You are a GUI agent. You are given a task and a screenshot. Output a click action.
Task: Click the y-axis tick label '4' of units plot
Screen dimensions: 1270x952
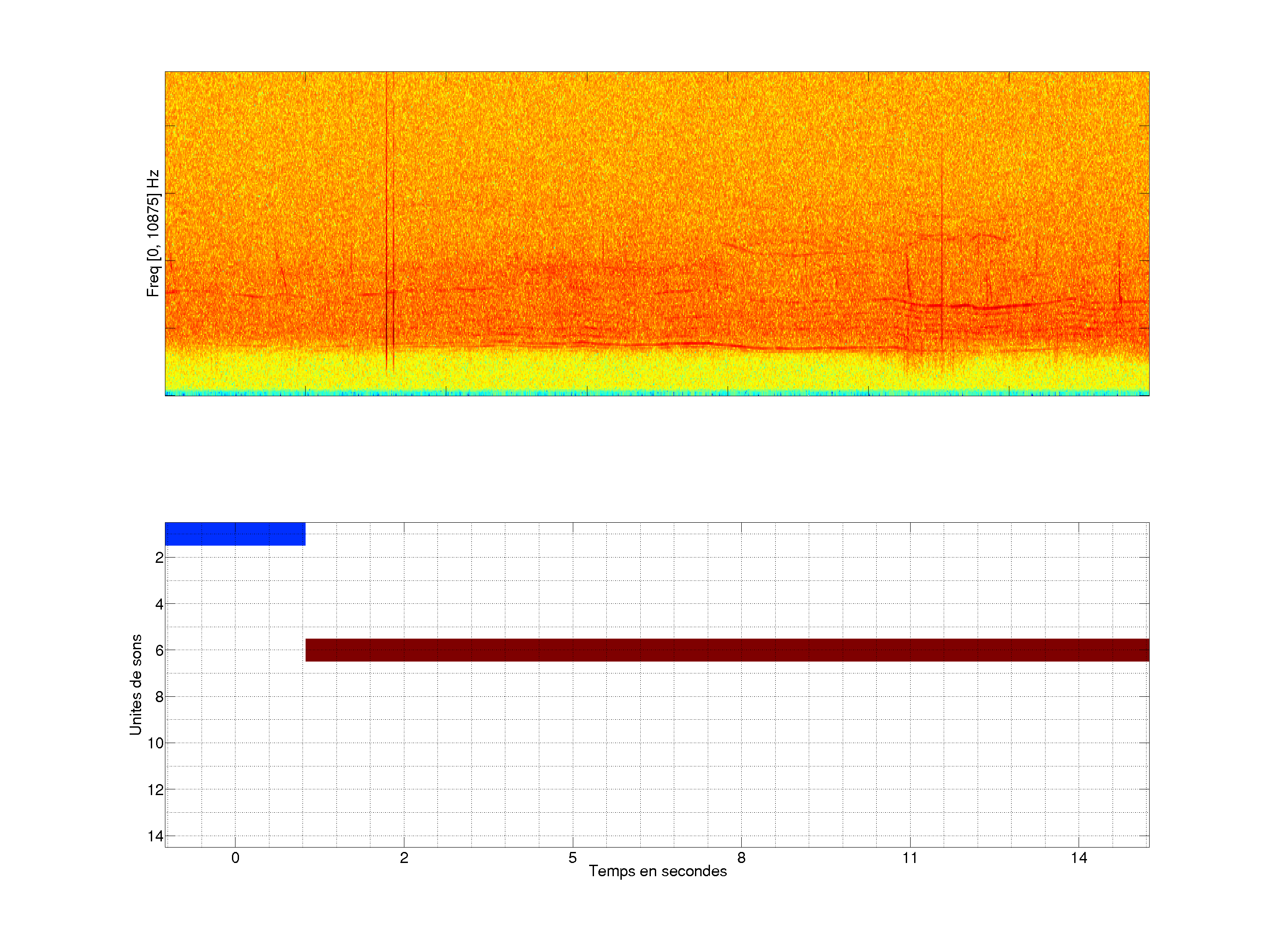(x=159, y=604)
